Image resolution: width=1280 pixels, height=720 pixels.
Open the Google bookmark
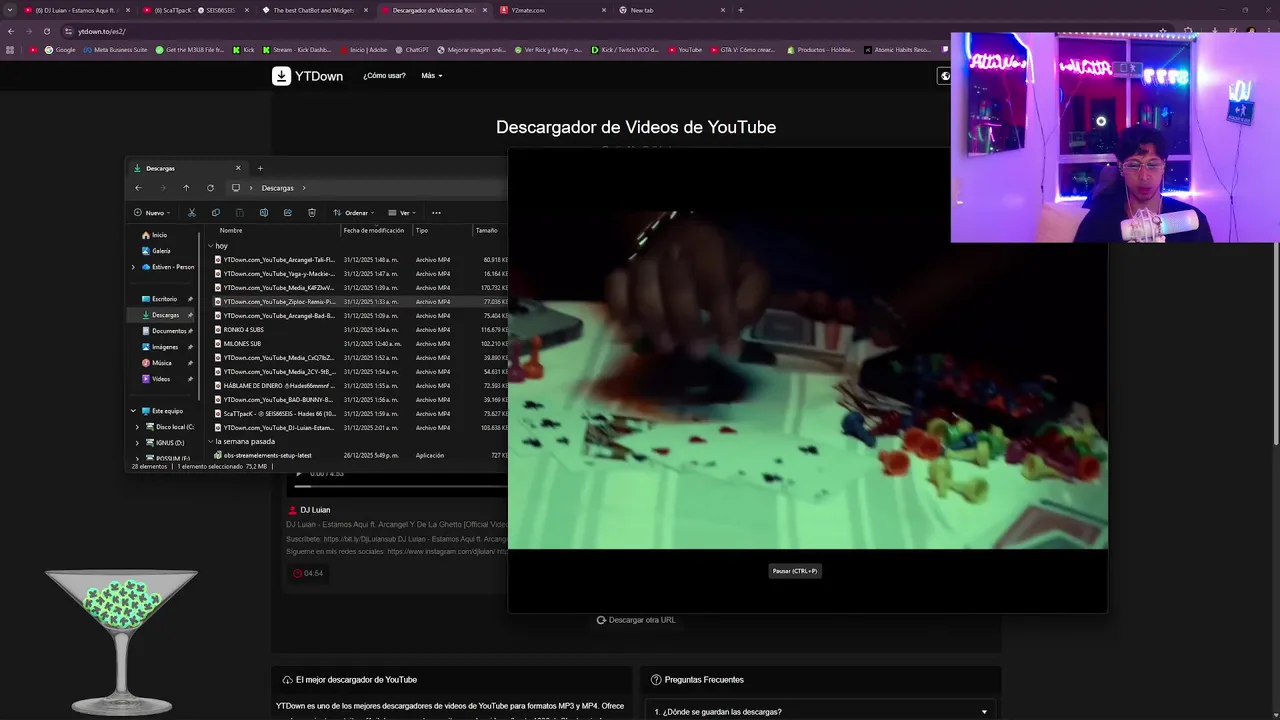[x=60, y=49]
